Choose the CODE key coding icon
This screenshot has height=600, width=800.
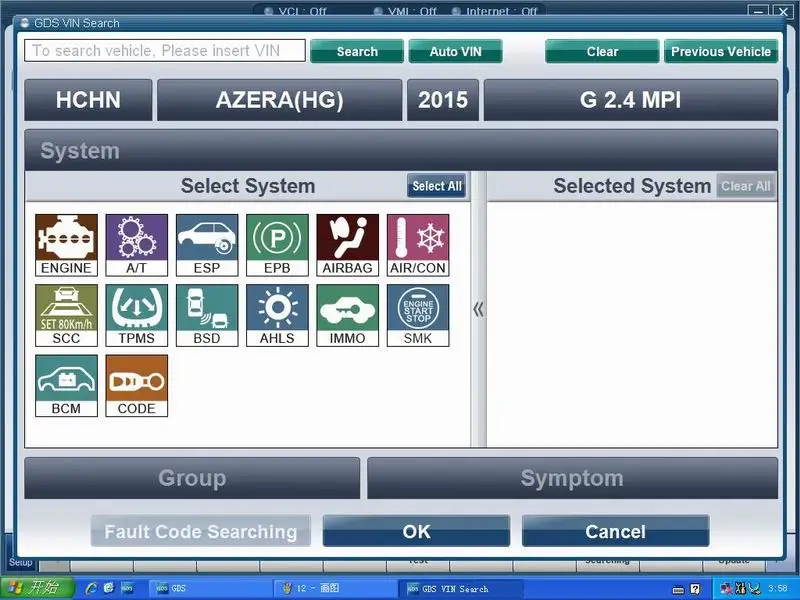click(x=137, y=386)
